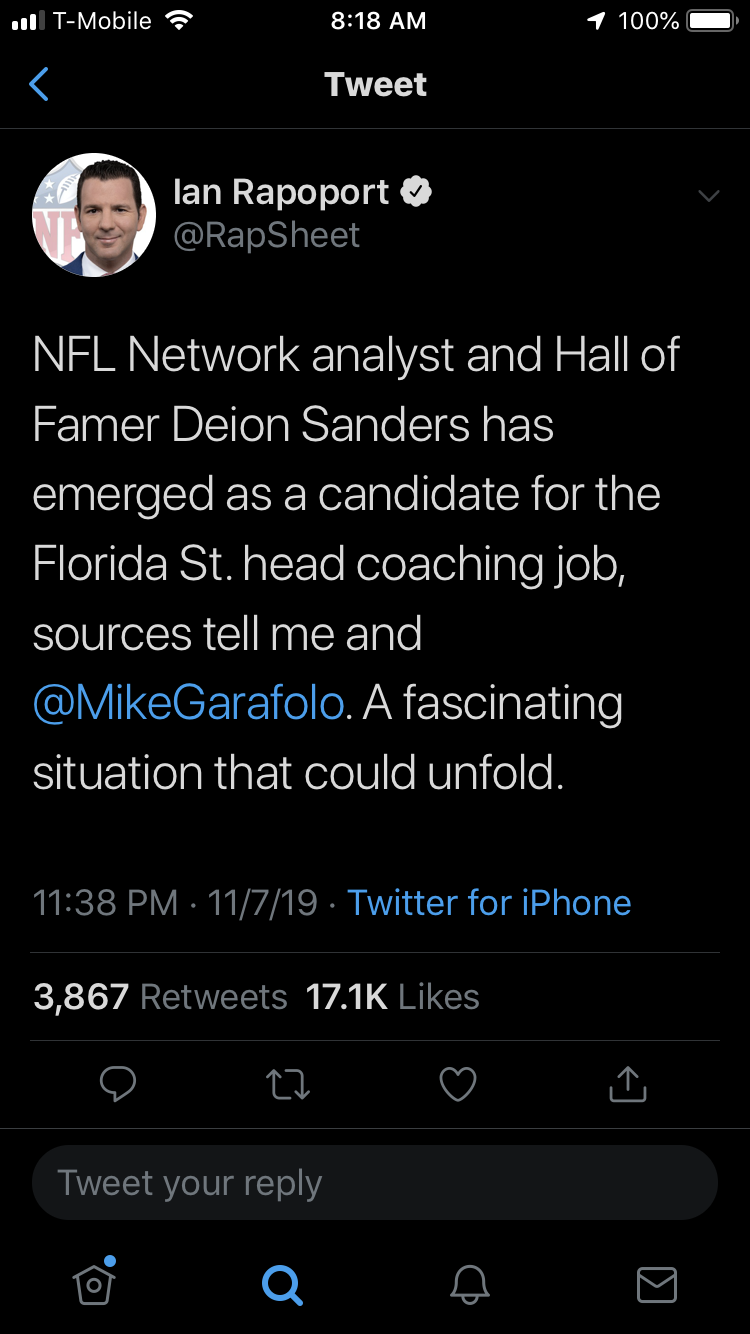The image size is (750, 1334).
Task: Open Ian Rapoport's profile picture
Action: click(95, 214)
